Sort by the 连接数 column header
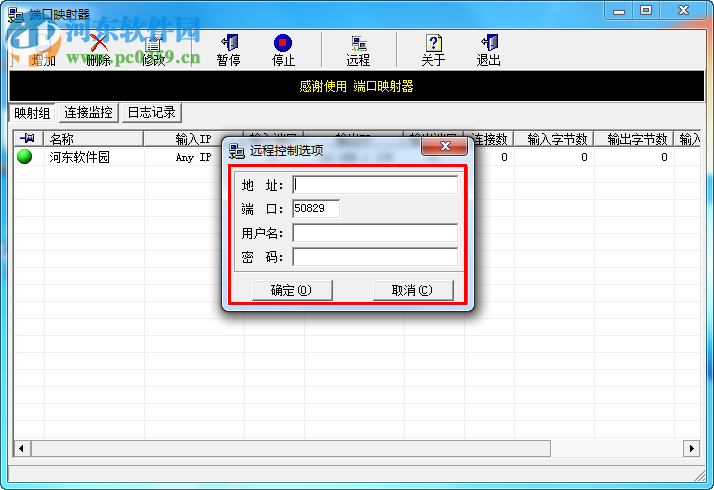714x490 pixels. click(x=489, y=138)
